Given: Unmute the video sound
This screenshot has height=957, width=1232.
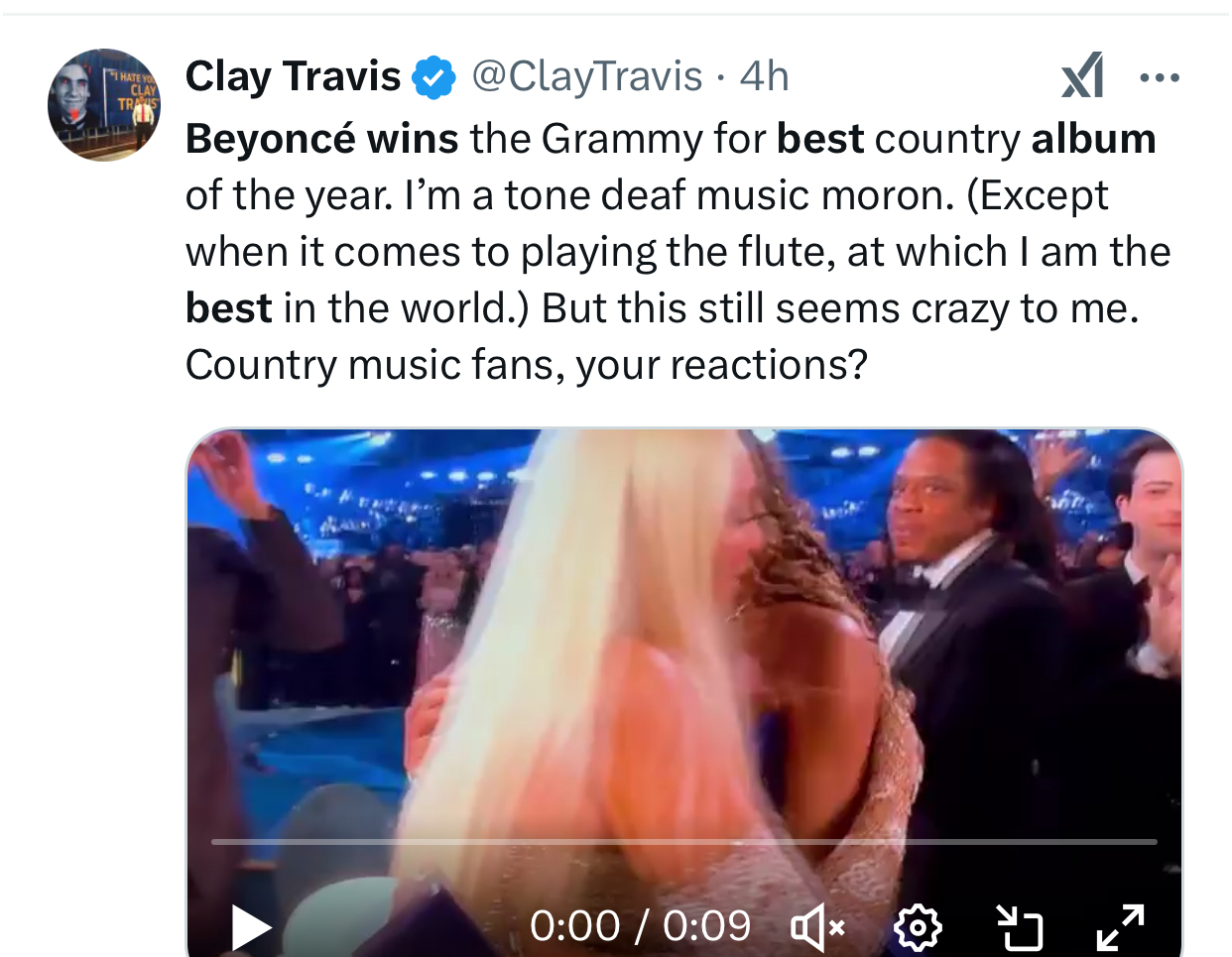Looking at the screenshot, I should pyautogui.click(x=817, y=928).
